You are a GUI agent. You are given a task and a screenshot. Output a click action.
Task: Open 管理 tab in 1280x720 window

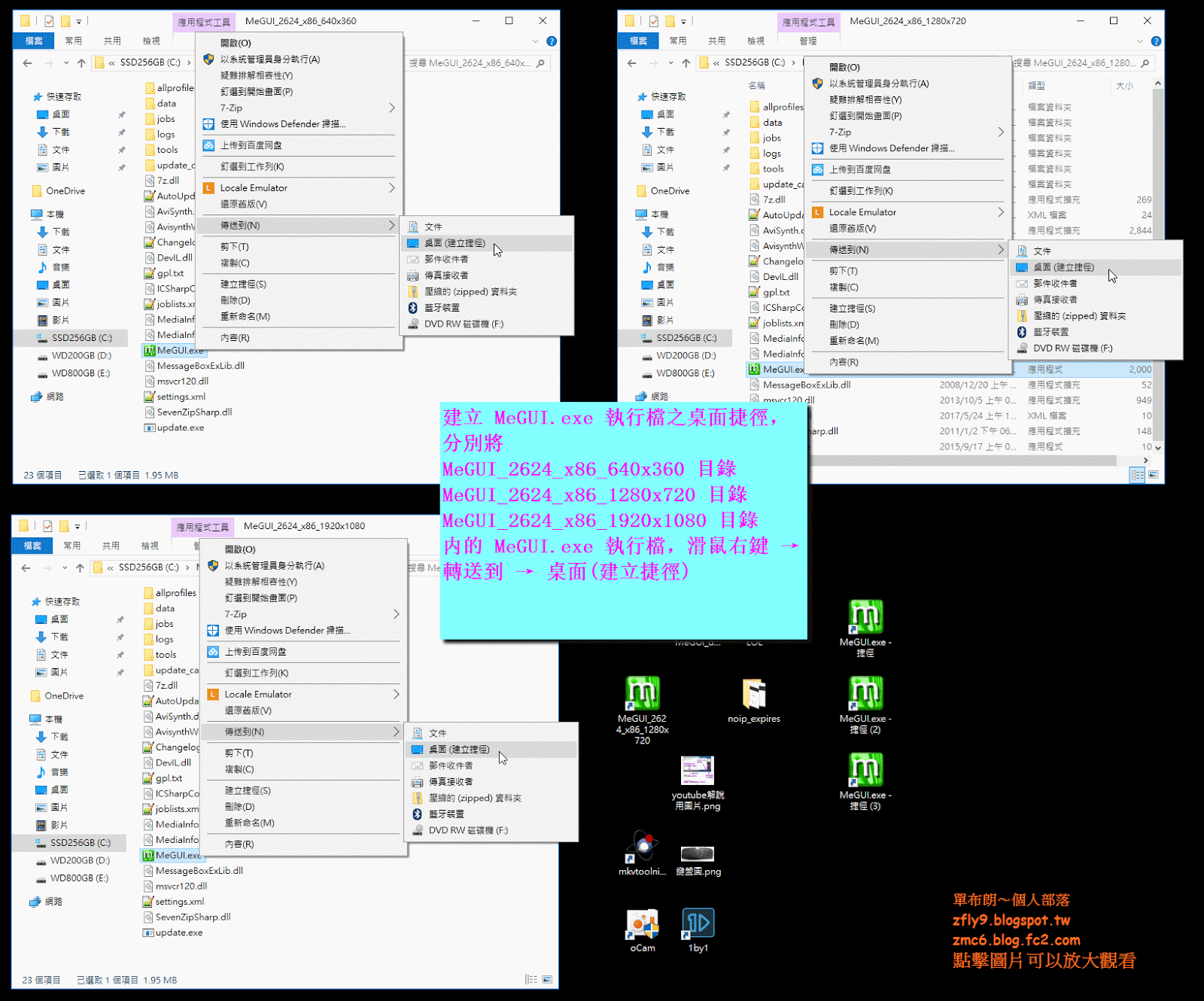pos(808,41)
